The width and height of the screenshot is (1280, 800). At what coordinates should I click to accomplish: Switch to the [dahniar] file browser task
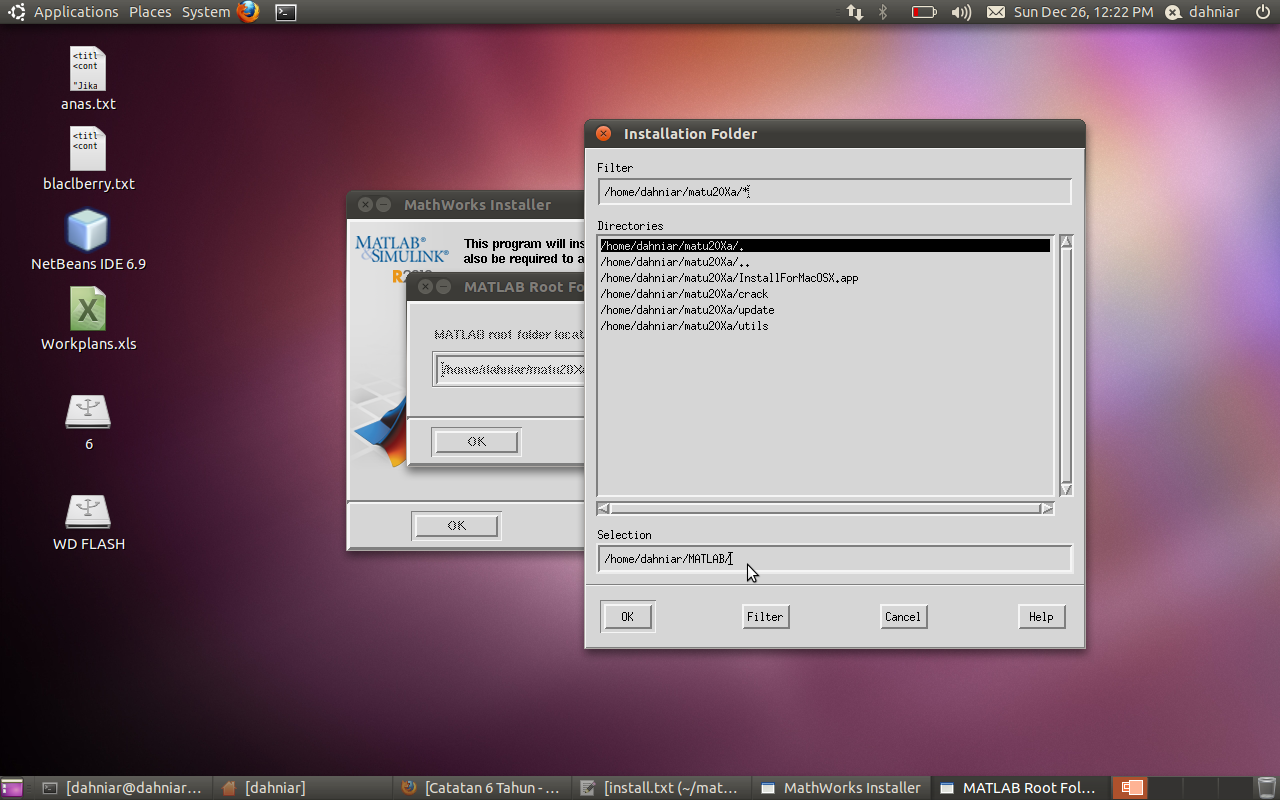tap(302, 788)
